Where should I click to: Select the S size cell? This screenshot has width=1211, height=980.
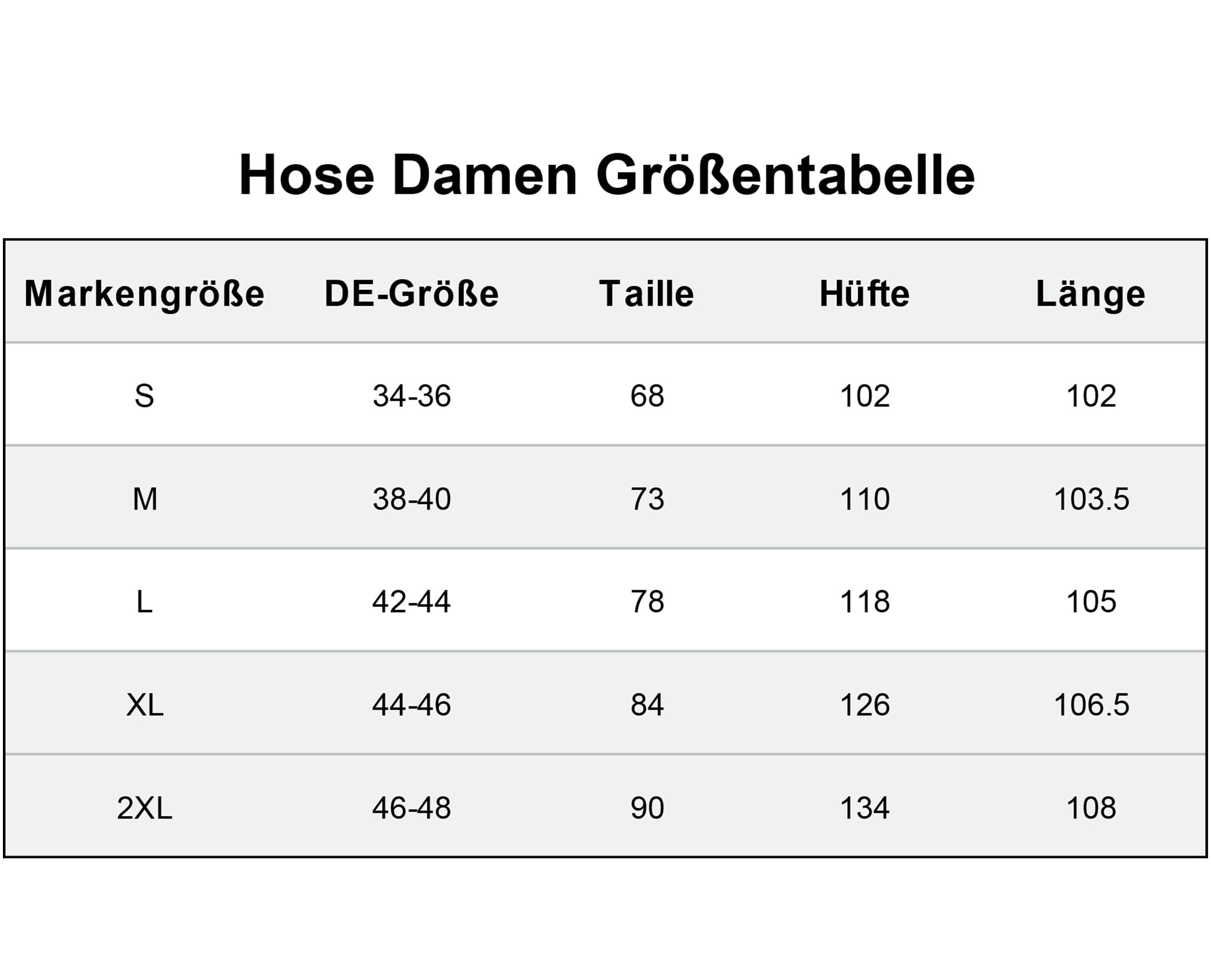[144, 397]
